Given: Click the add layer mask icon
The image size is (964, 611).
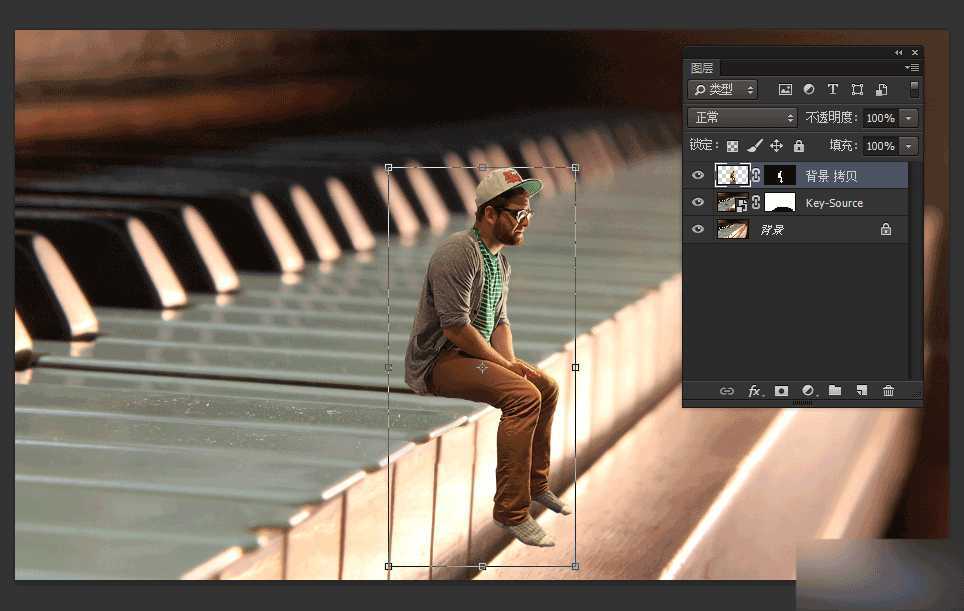Looking at the screenshot, I should pos(782,391).
